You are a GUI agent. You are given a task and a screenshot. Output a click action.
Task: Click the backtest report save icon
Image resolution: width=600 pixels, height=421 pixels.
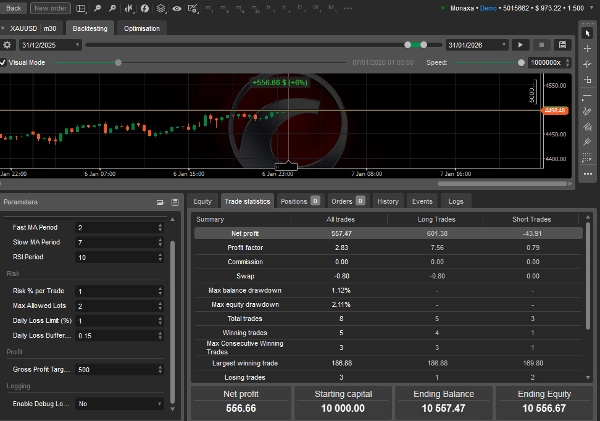(563, 45)
